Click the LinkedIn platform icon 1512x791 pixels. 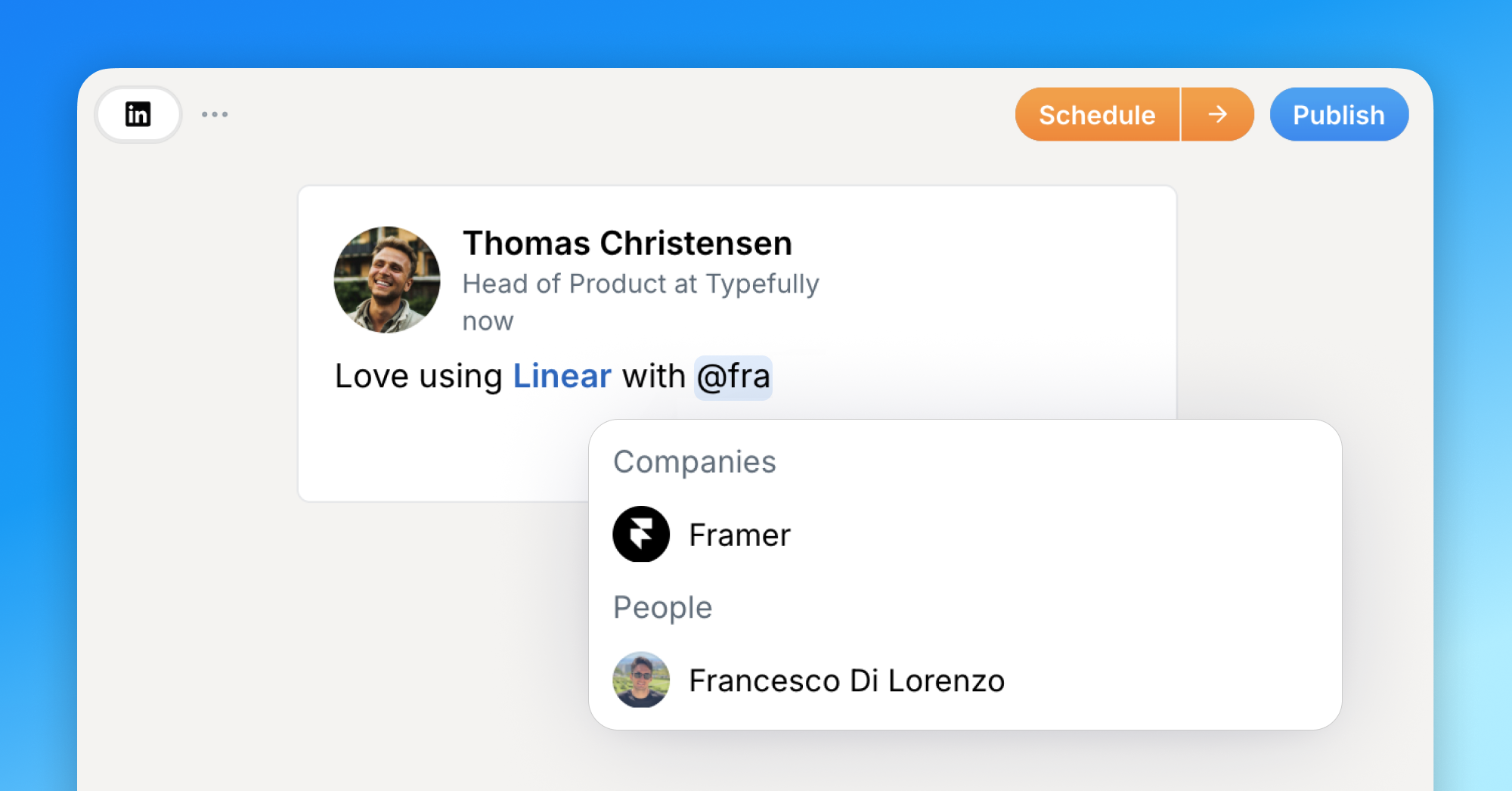click(138, 114)
